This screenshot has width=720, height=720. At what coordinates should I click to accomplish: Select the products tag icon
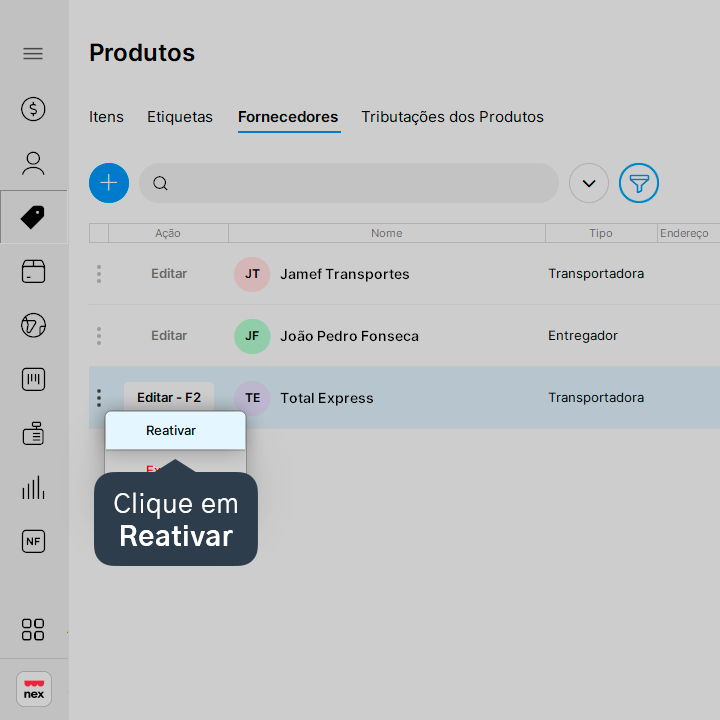pyautogui.click(x=33, y=217)
